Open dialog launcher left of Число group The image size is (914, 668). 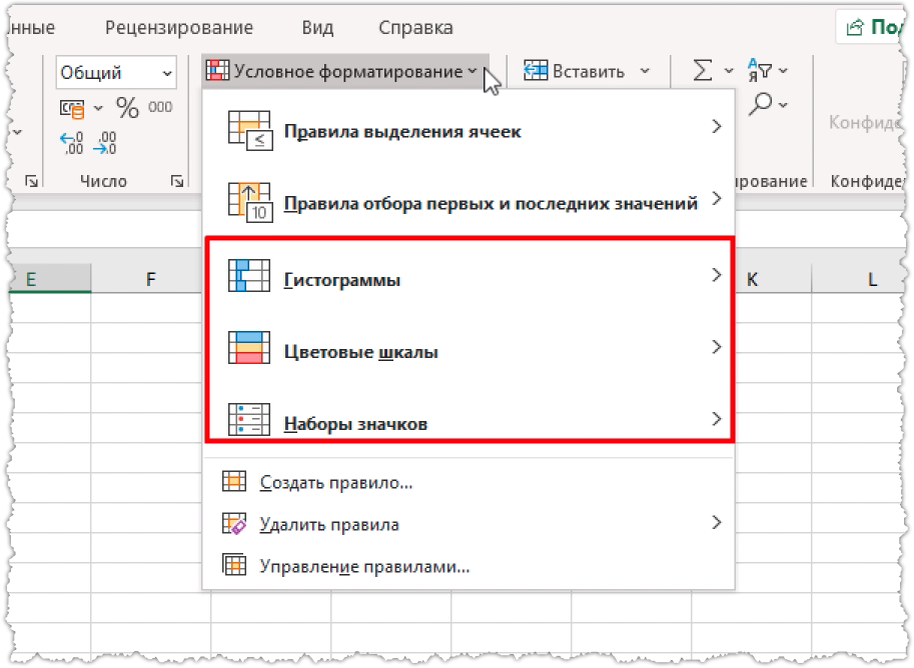pos(31,181)
